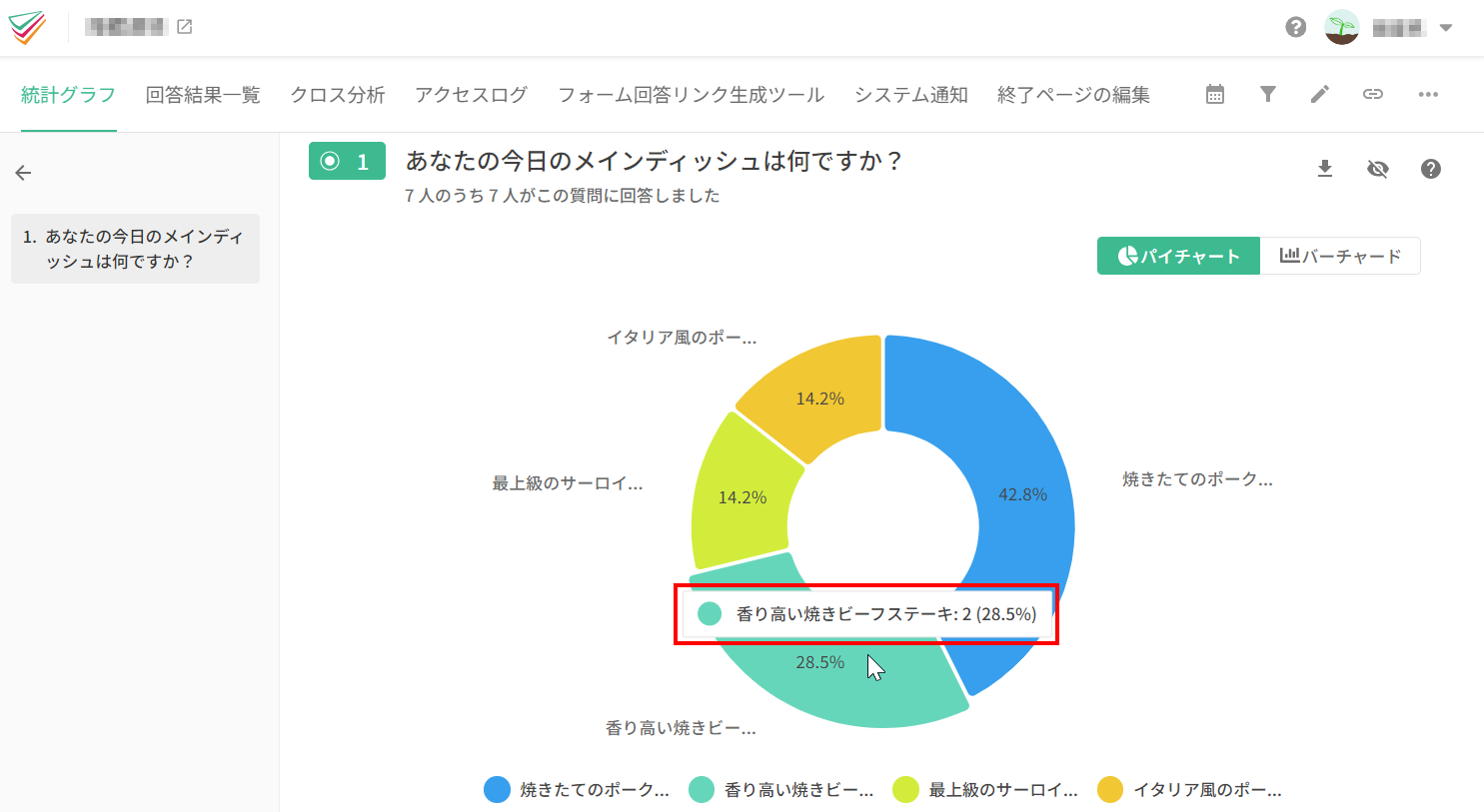This screenshot has height=812, width=1484.
Task: Expand the account dropdown arrow
Action: pos(1446,28)
